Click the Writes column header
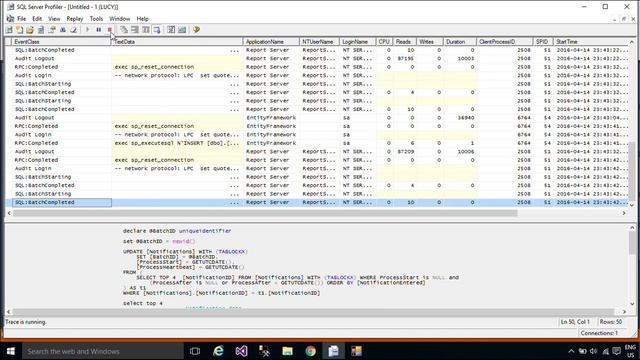This screenshot has width=640, height=360. click(x=429, y=42)
